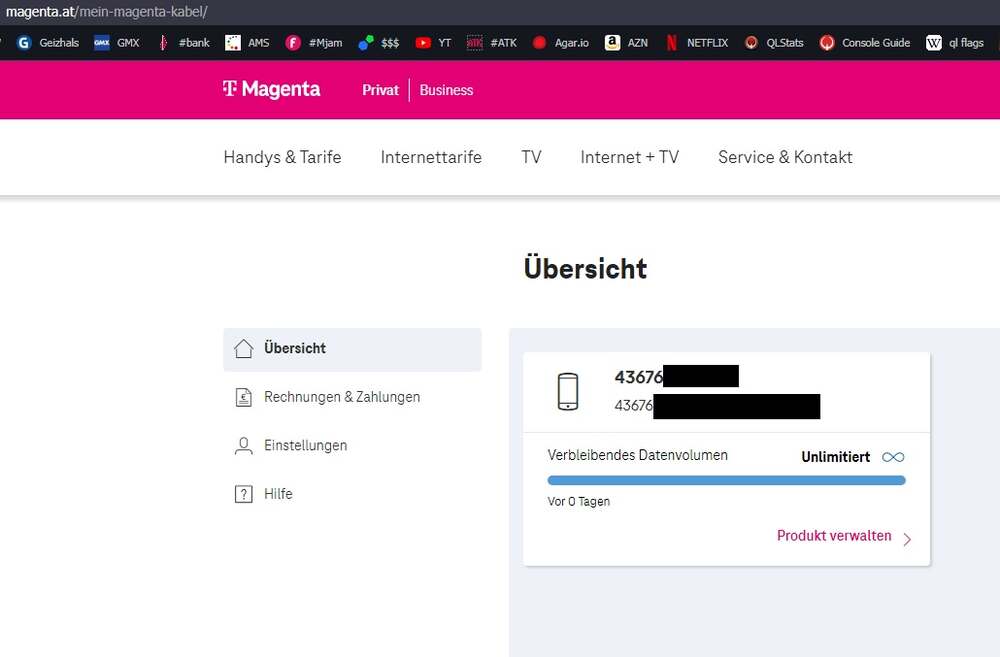1000x657 pixels.
Task: Open the Internet + TV menu
Action: click(x=629, y=157)
